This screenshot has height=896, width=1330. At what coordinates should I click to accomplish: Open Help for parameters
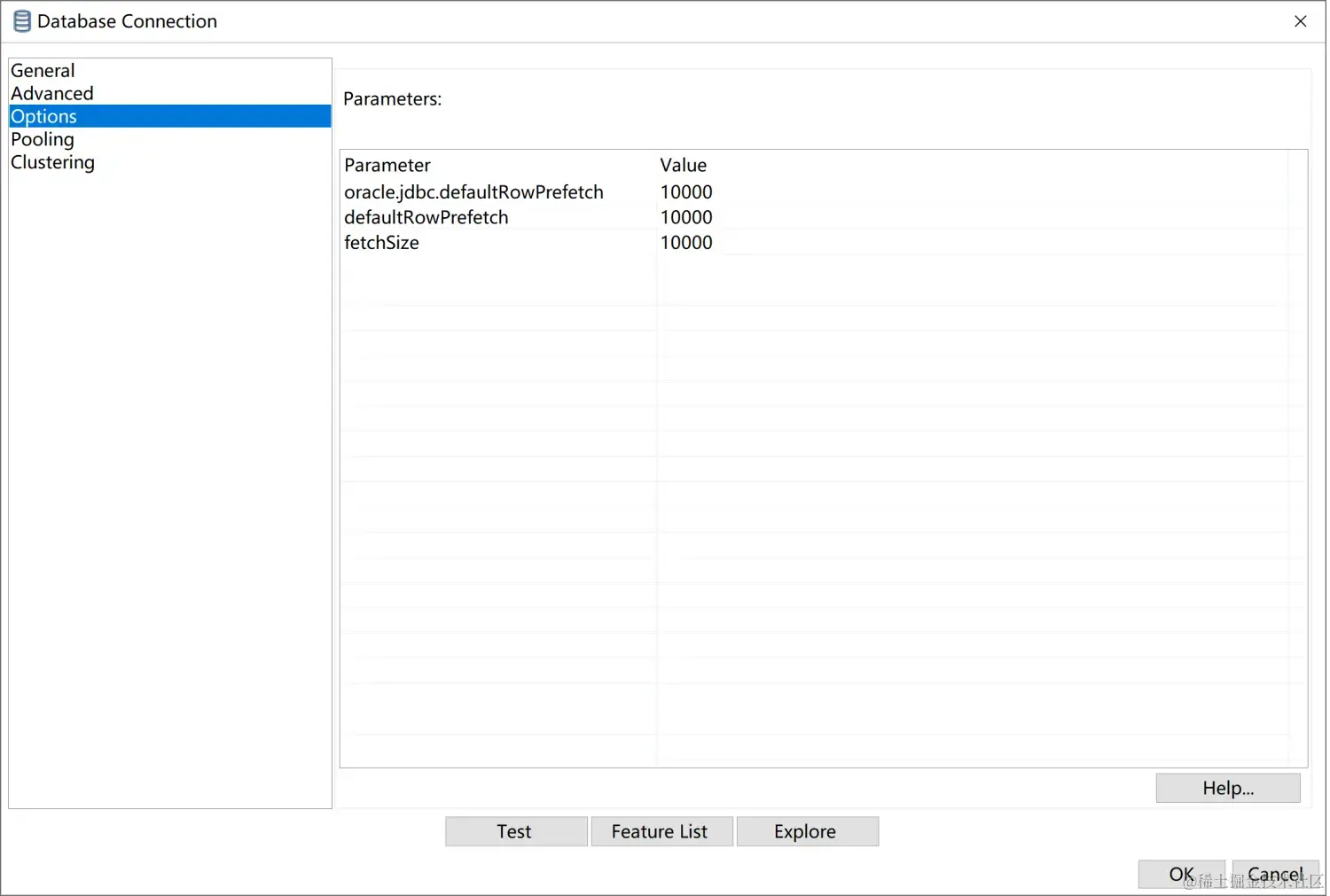click(x=1228, y=789)
